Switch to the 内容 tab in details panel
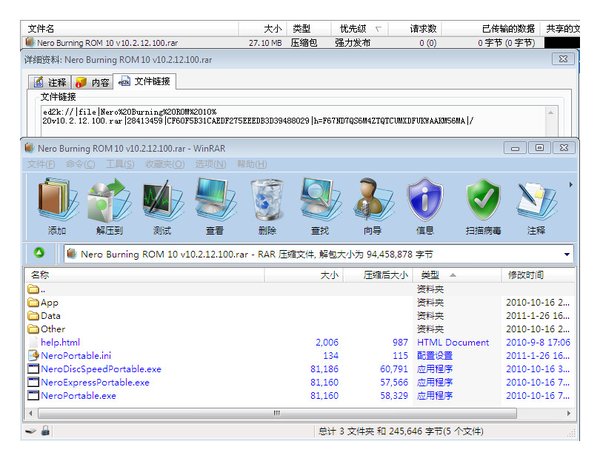Image resolution: width=600 pixels, height=461 pixels. tap(93, 82)
